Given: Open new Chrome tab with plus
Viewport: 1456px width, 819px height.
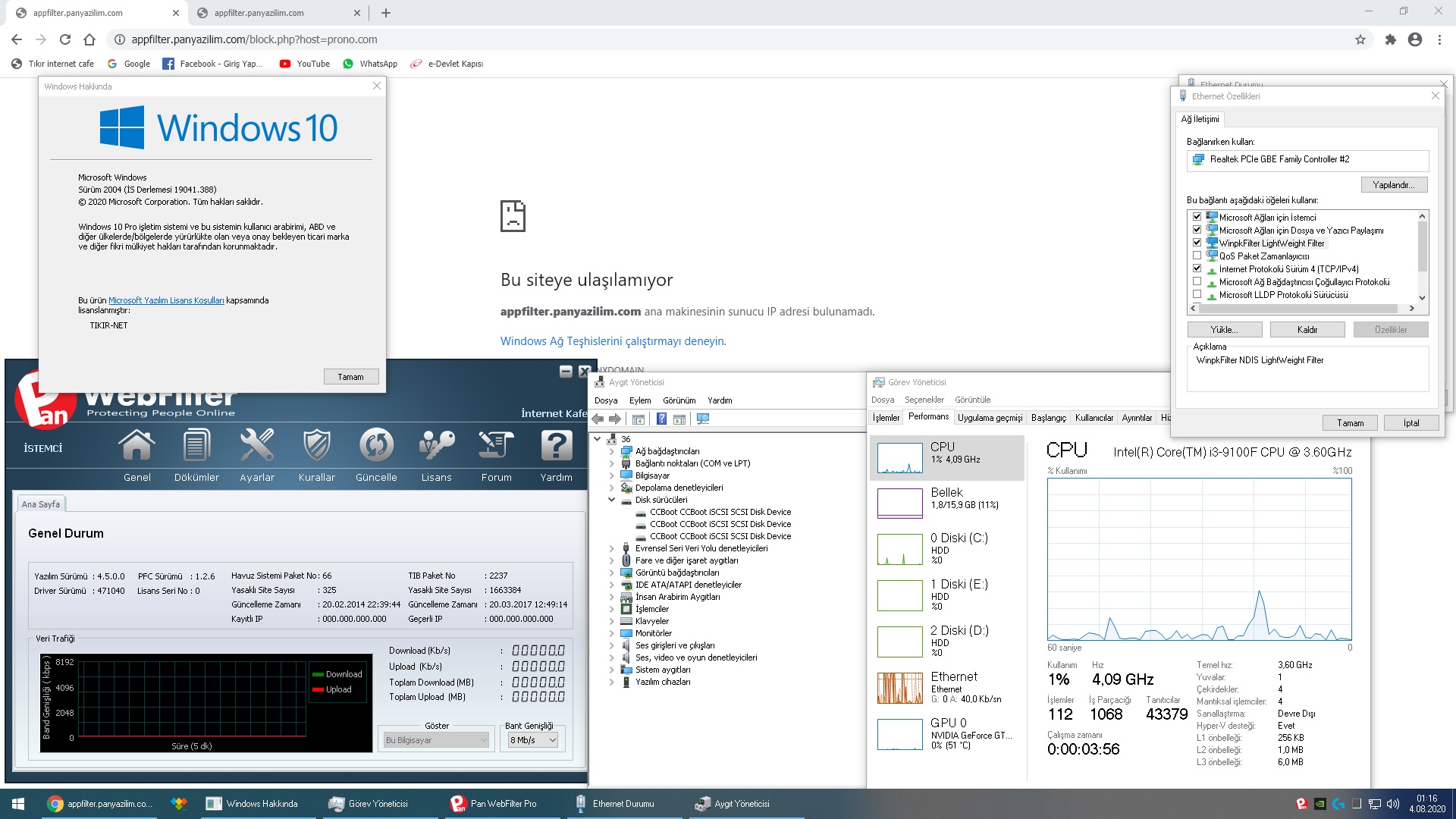Looking at the screenshot, I should (385, 13).
